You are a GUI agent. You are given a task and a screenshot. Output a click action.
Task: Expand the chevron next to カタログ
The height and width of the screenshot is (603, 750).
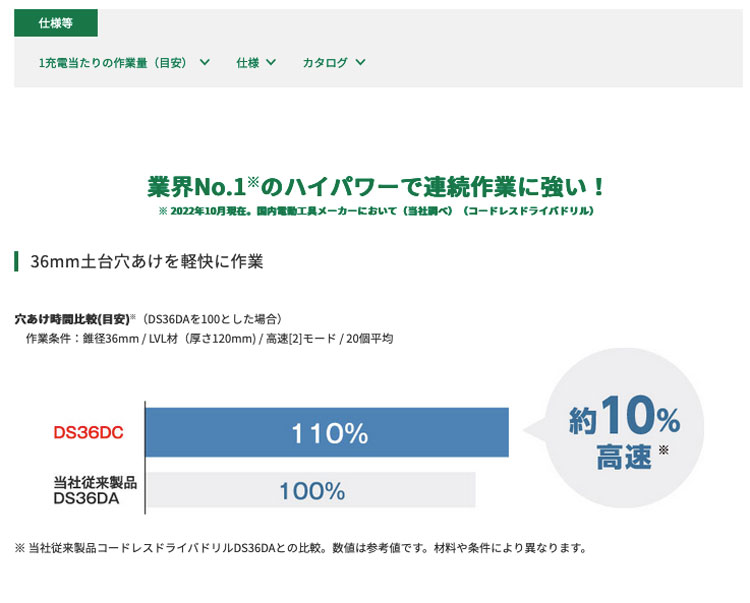click(x=360, y=62)
